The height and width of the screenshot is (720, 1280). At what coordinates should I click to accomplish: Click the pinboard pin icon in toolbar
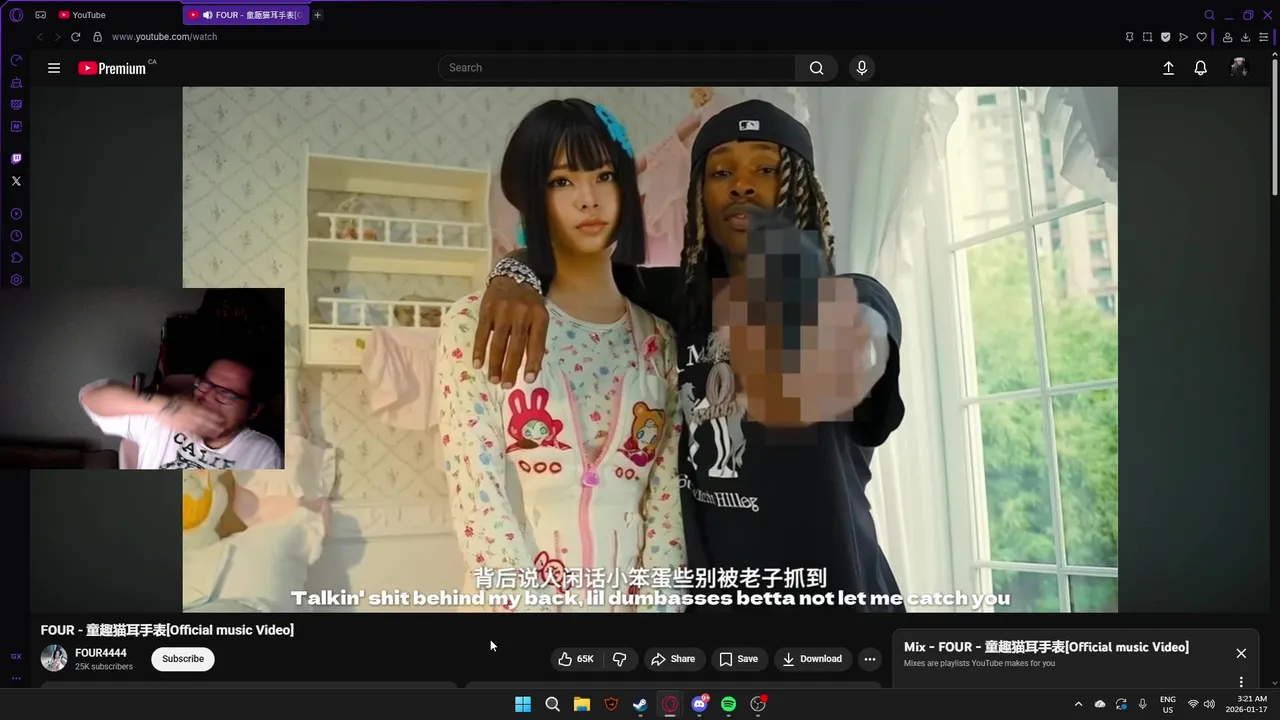[1129, 37]
